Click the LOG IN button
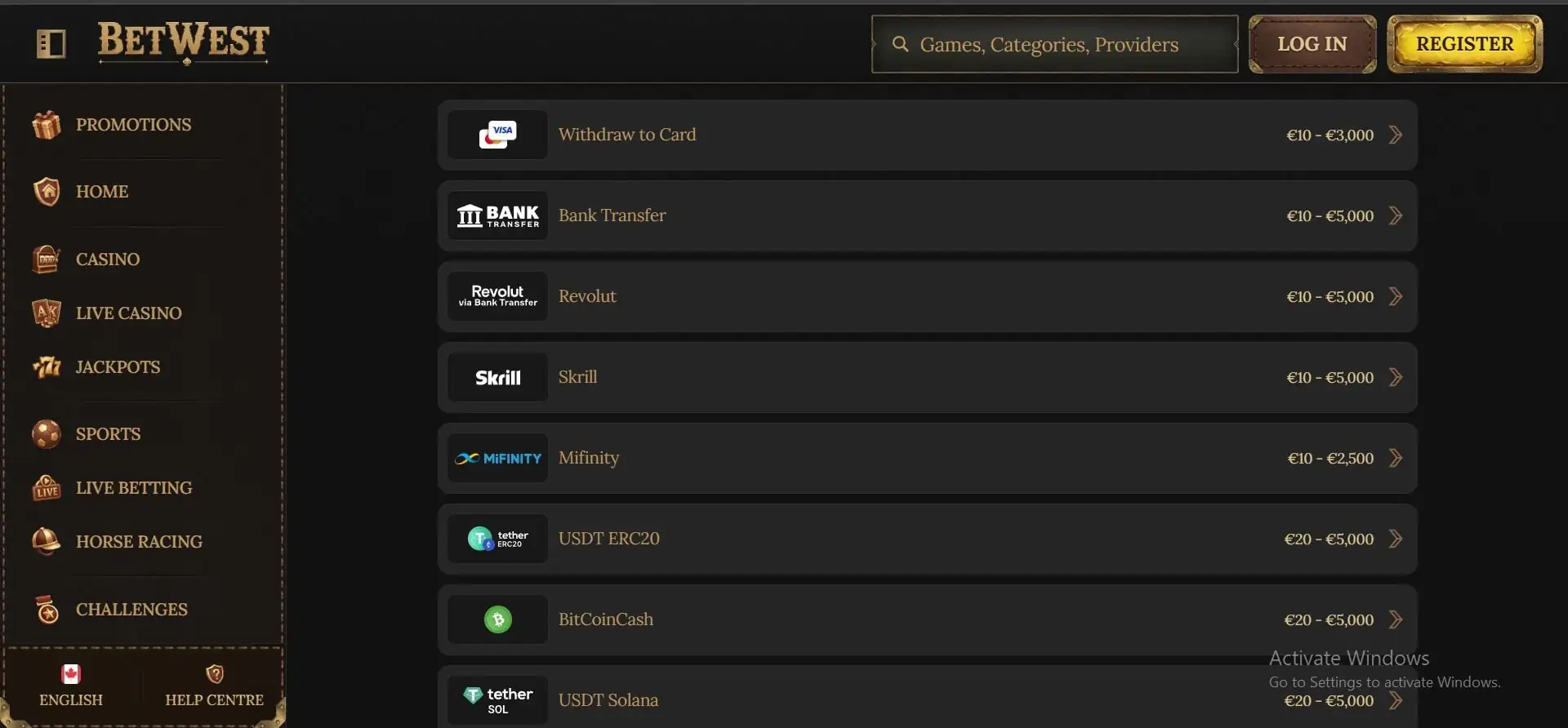Screen dimensions: 1568x728 (x=1312, y=44)
